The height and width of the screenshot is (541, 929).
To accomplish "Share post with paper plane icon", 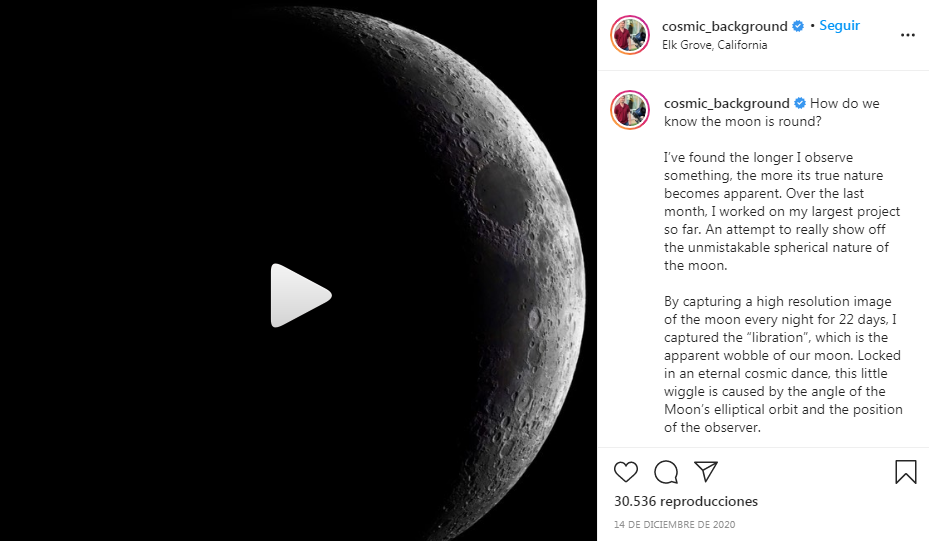I will [706, 472].
